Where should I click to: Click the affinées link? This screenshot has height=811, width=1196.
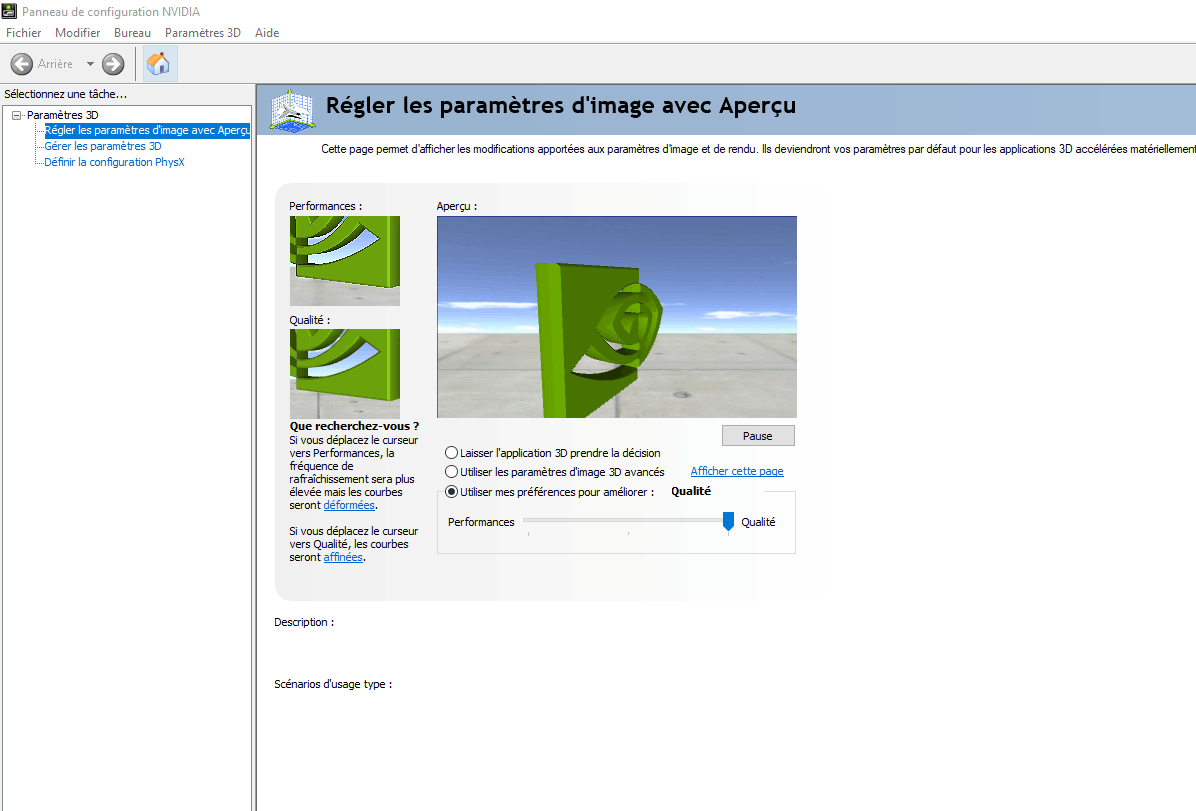click(342, 558)
